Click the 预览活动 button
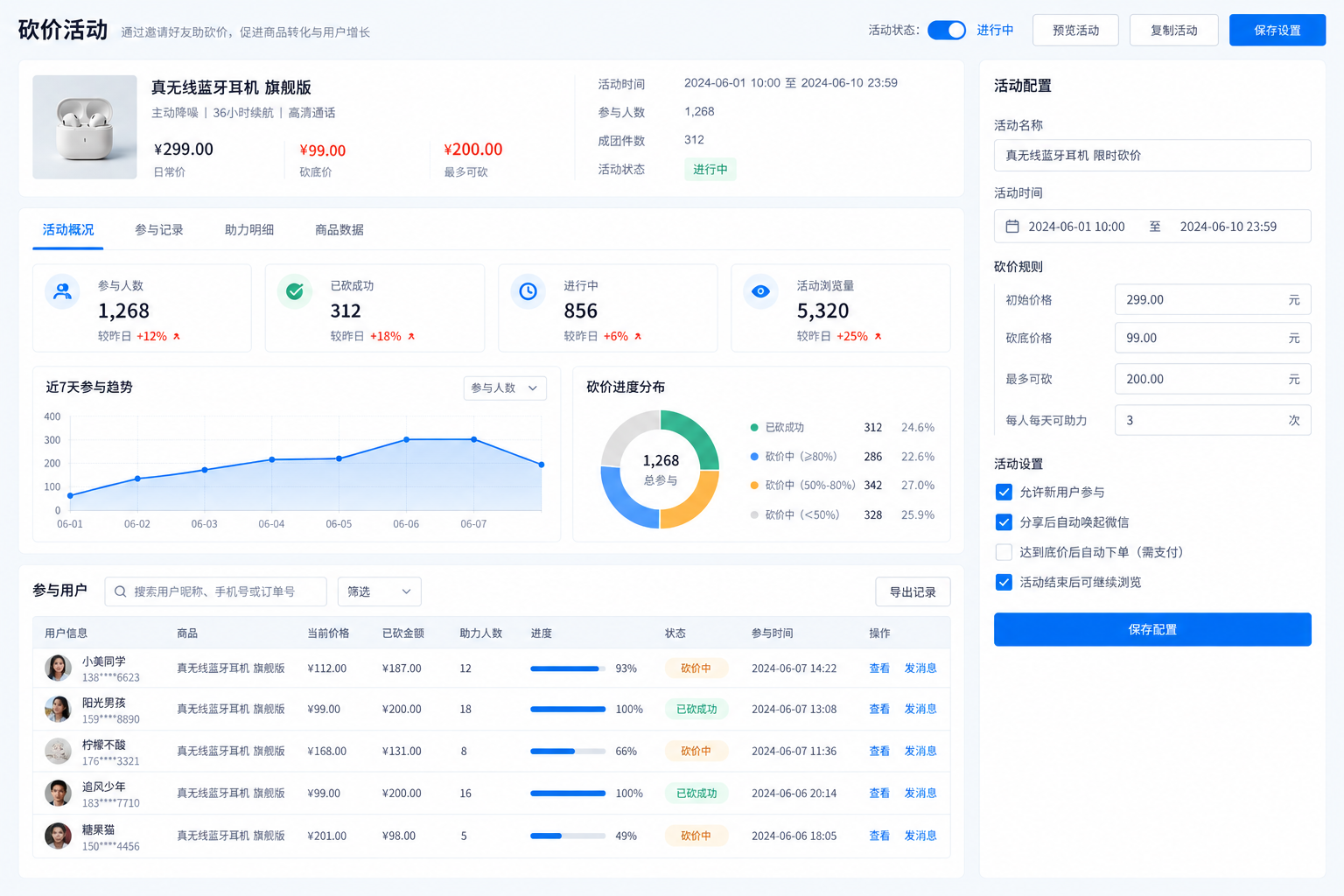The image size is (1344, 896). coord(1076,30)
